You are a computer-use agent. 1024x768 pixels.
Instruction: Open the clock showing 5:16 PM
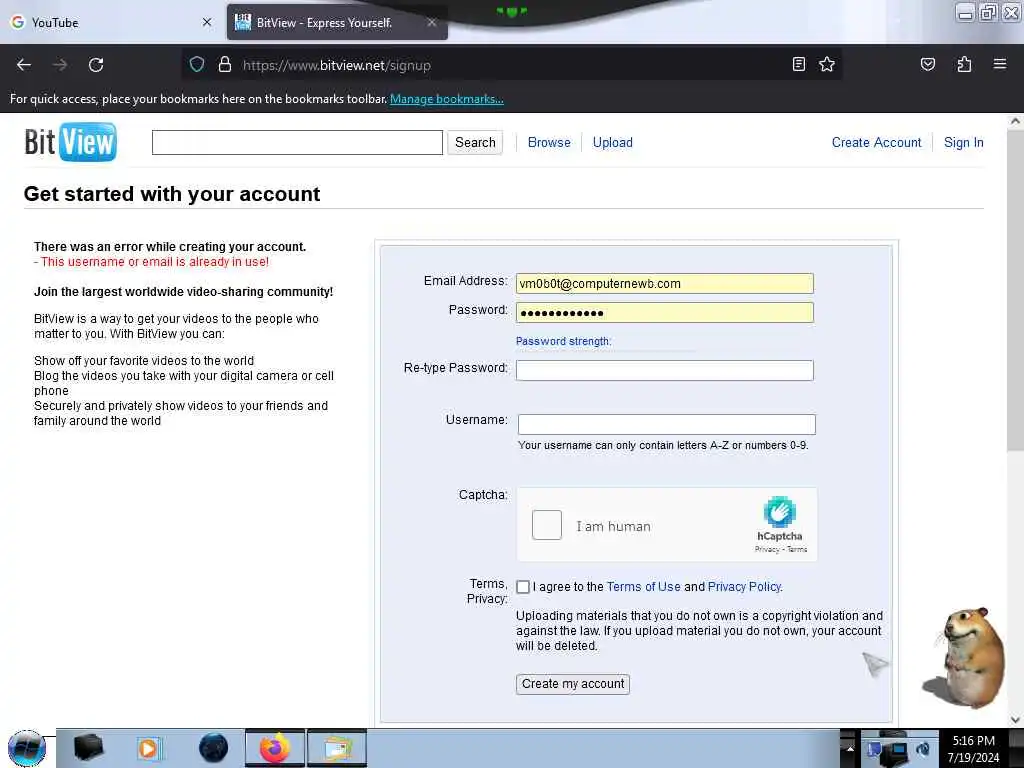coord(973,748)
